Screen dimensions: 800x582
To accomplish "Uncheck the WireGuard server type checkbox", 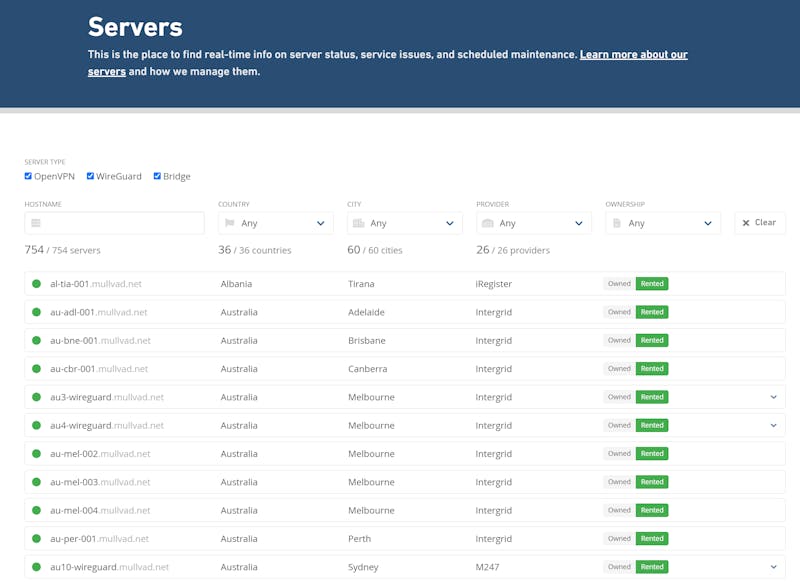I will 90,176.
